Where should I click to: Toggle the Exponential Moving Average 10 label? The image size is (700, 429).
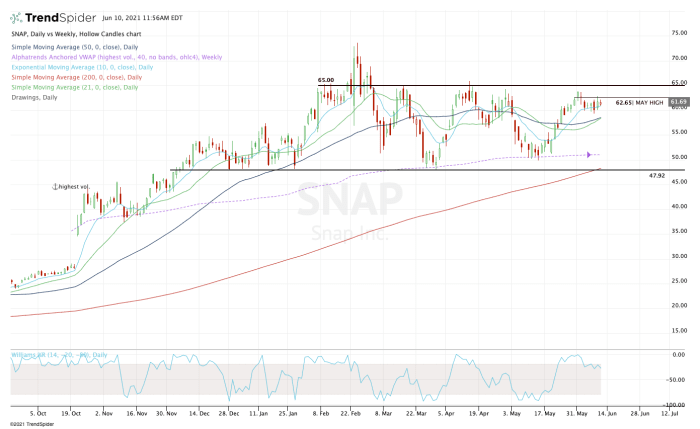click(82, 67)
